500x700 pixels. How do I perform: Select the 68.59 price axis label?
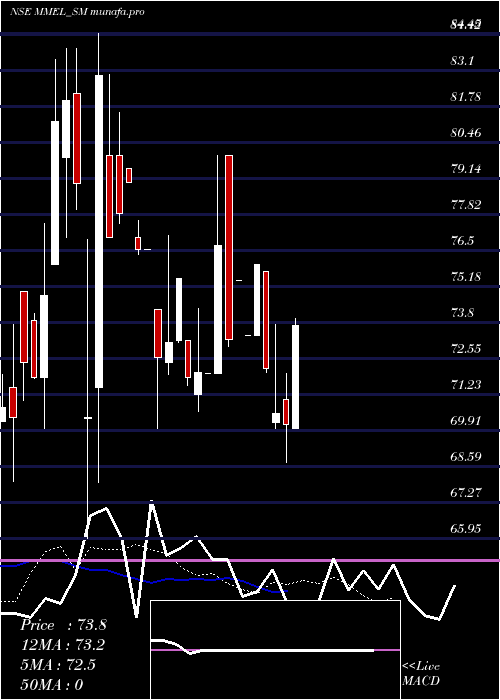[x=466, y=457]
